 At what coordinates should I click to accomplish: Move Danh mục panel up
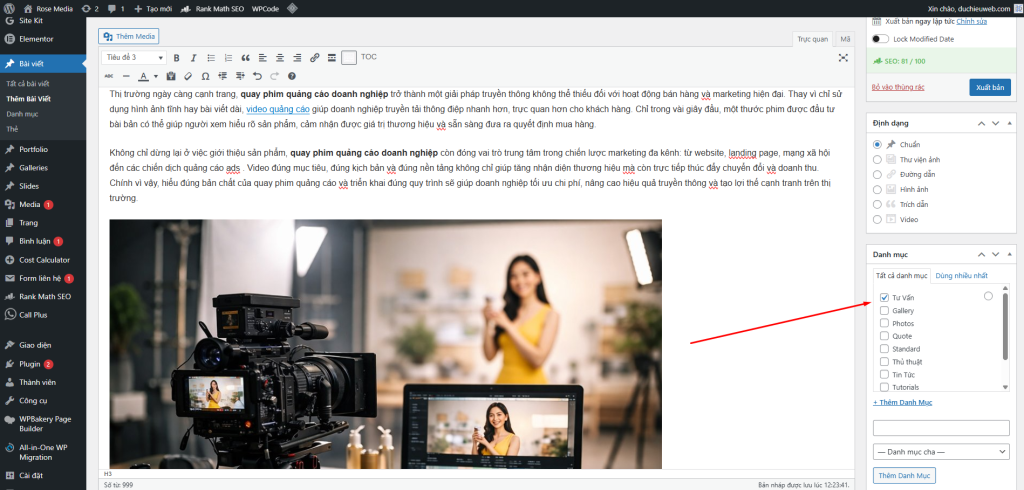click(x=981, y=254)
